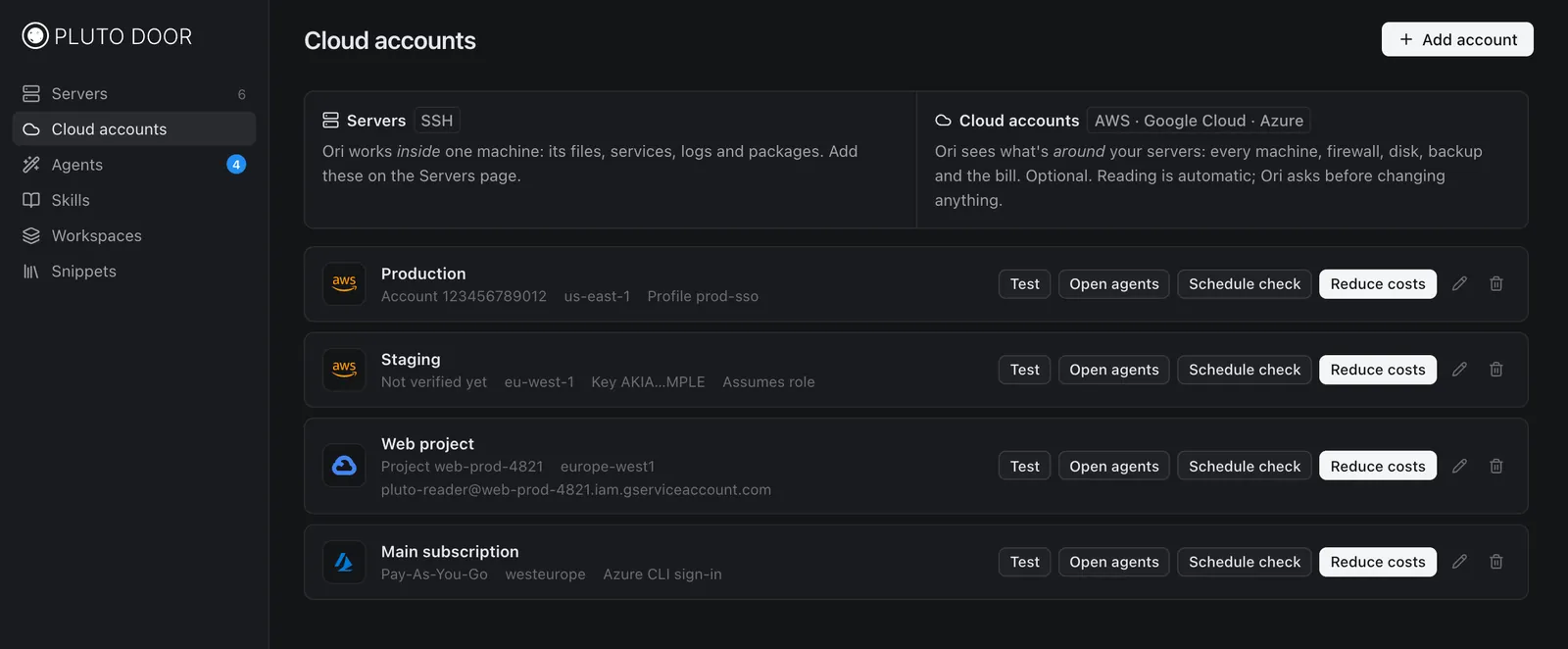This screenshot has width=1568, height=649.
Task: Edit Main subscription with pencil icon
Action: [1459, 562]
